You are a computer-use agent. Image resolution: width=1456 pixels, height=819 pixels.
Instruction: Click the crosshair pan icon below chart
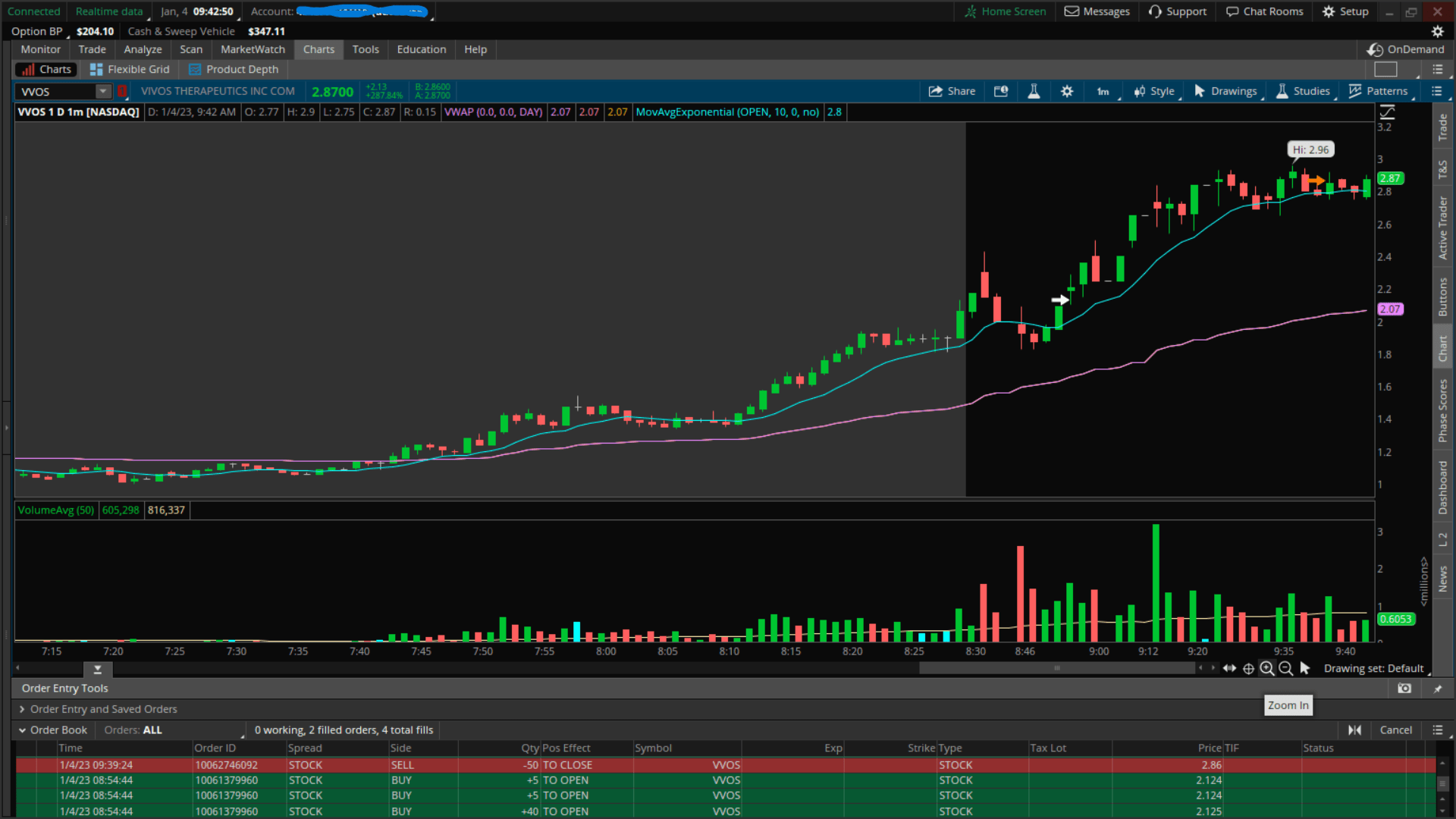click(x=1248, y=668)
